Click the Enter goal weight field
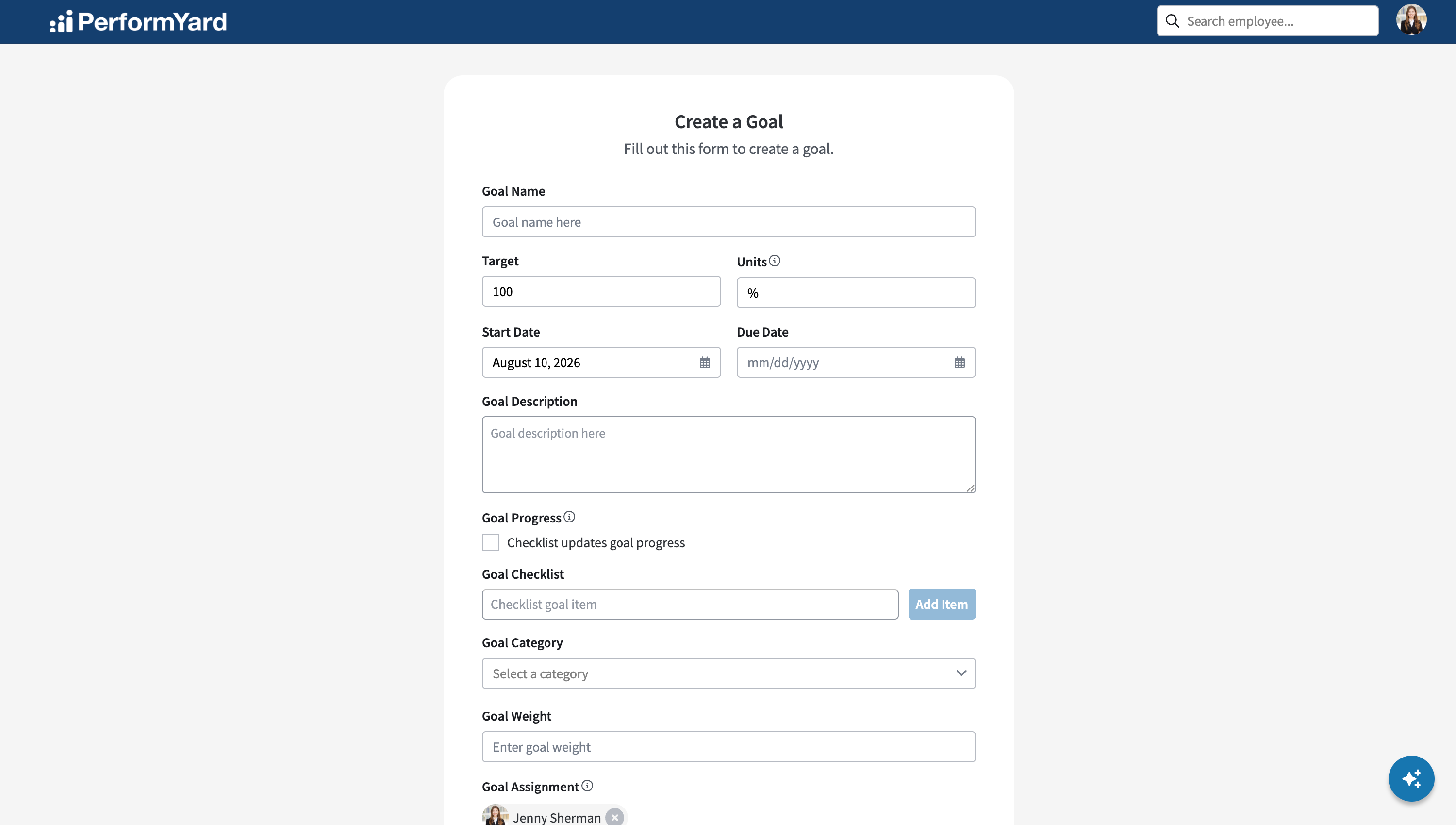The height and width of the screenshot is (825, 1456). pyautogui.click(x=728, y=747)
